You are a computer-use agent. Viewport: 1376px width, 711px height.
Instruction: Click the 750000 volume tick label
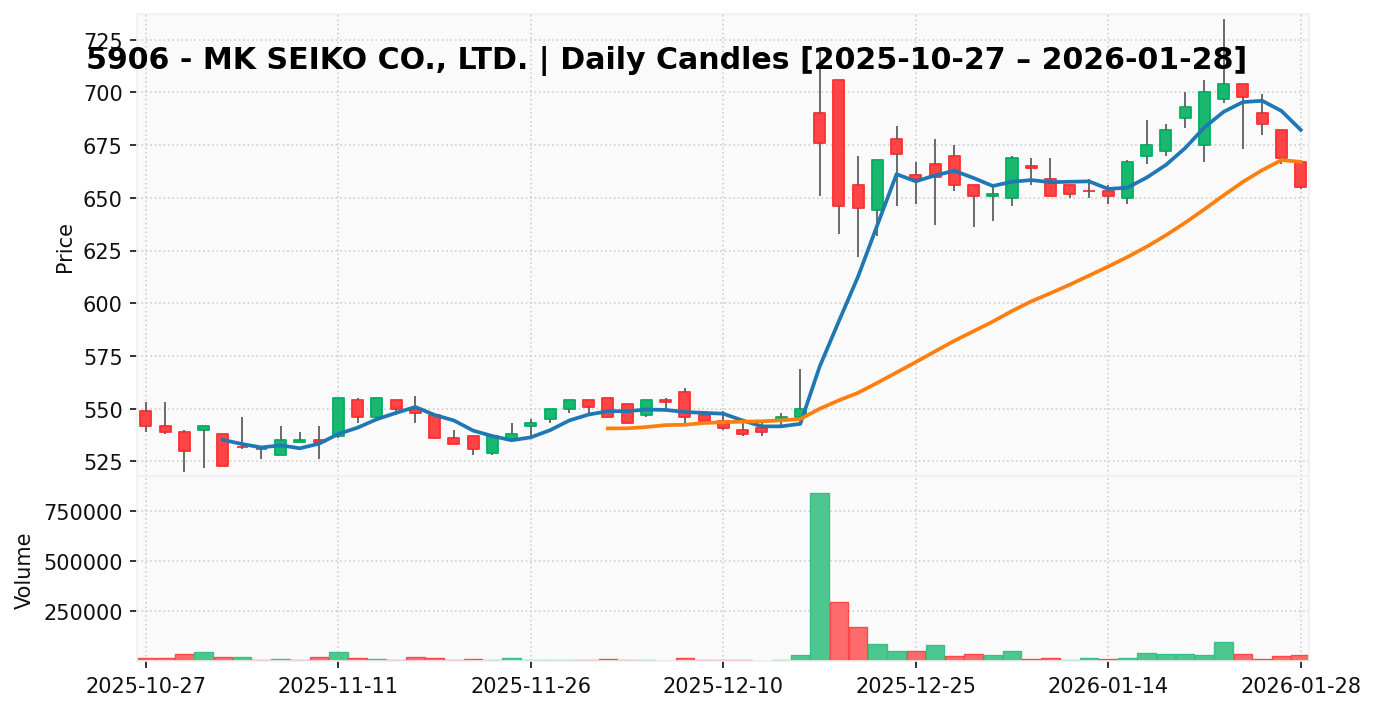pos(83,512)
